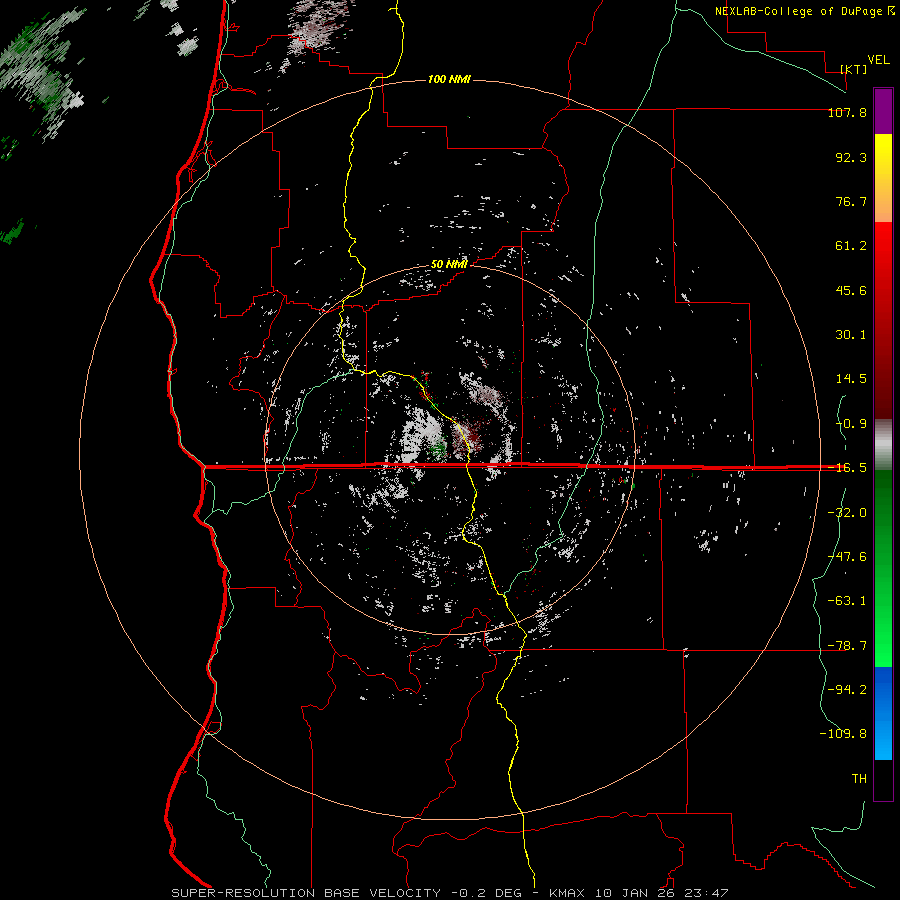
Task: Click the -78.7 velocity scale value
Action: [847, 646]
